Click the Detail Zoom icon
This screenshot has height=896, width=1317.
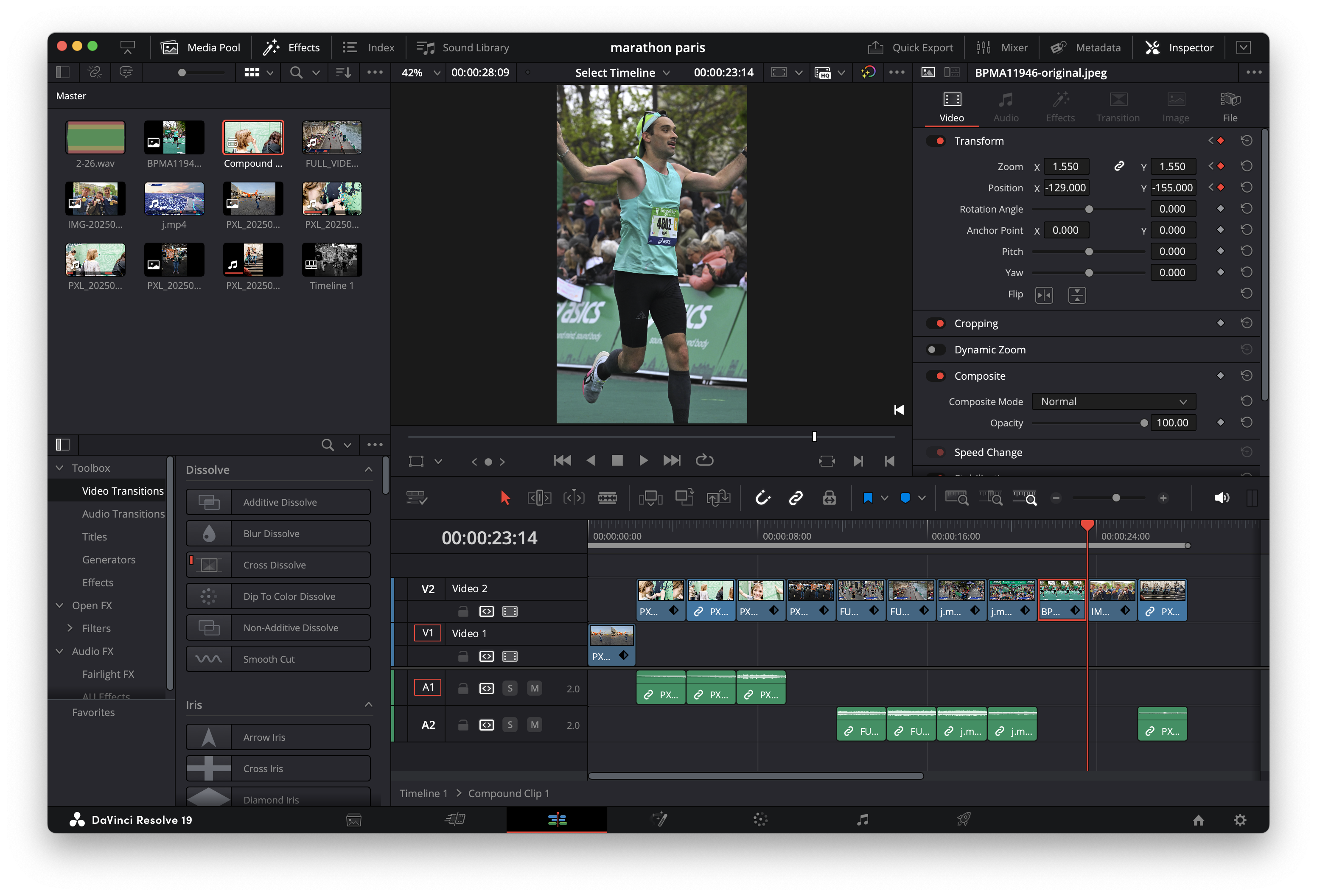991,498
